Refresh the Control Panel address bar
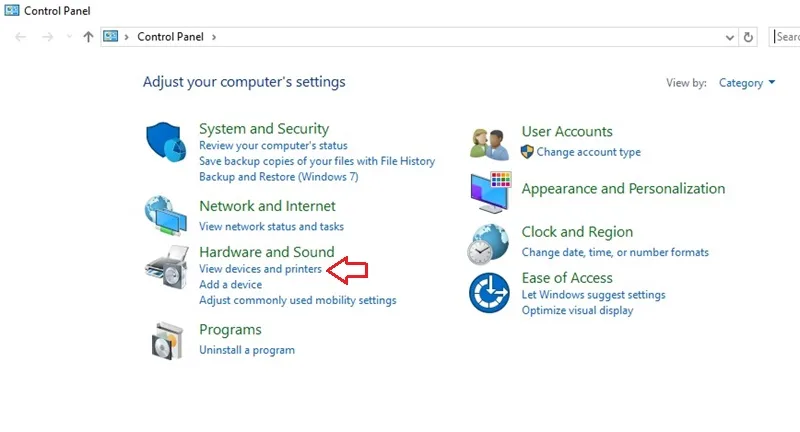This screenshot has height=432, width=800. tap(748, 37)
